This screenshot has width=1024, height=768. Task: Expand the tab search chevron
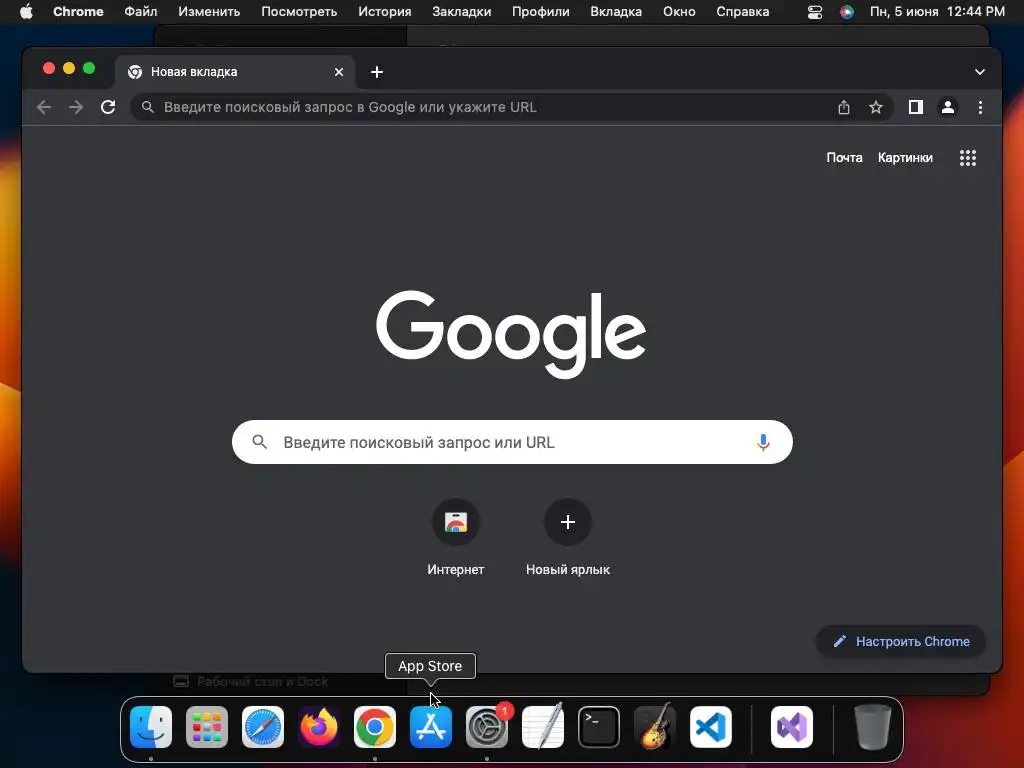coord(980,72)
